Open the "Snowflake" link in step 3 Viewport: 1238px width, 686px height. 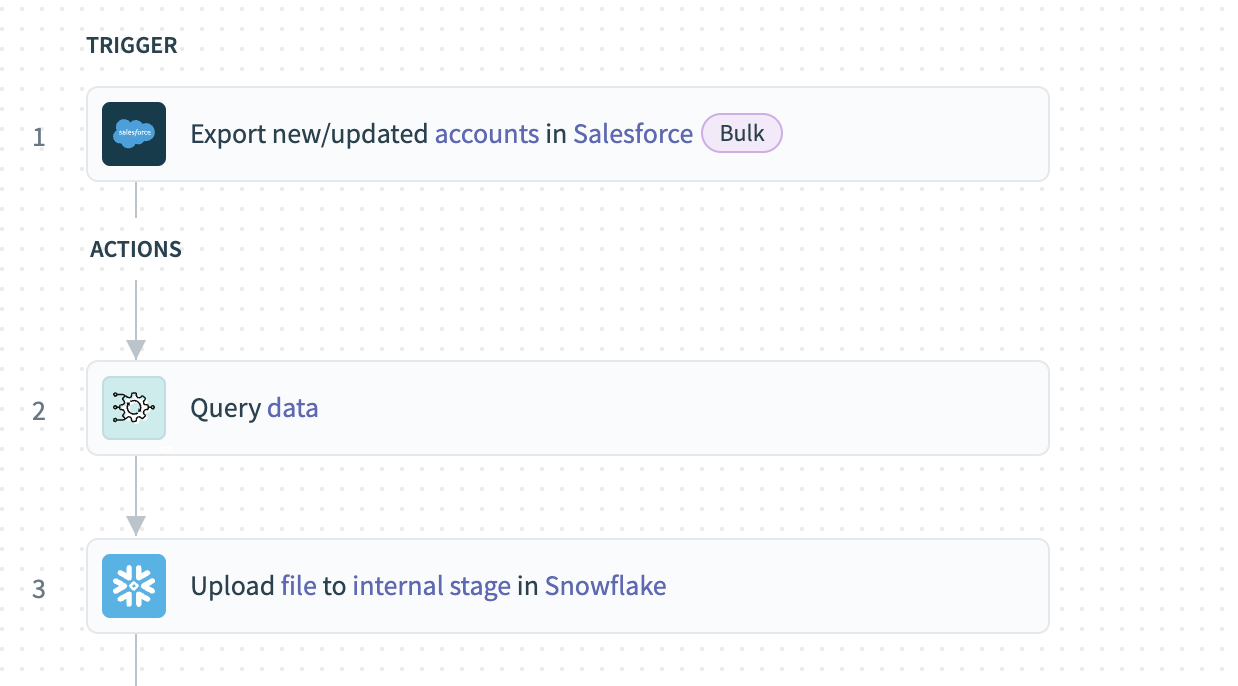[x=605, y=586]
